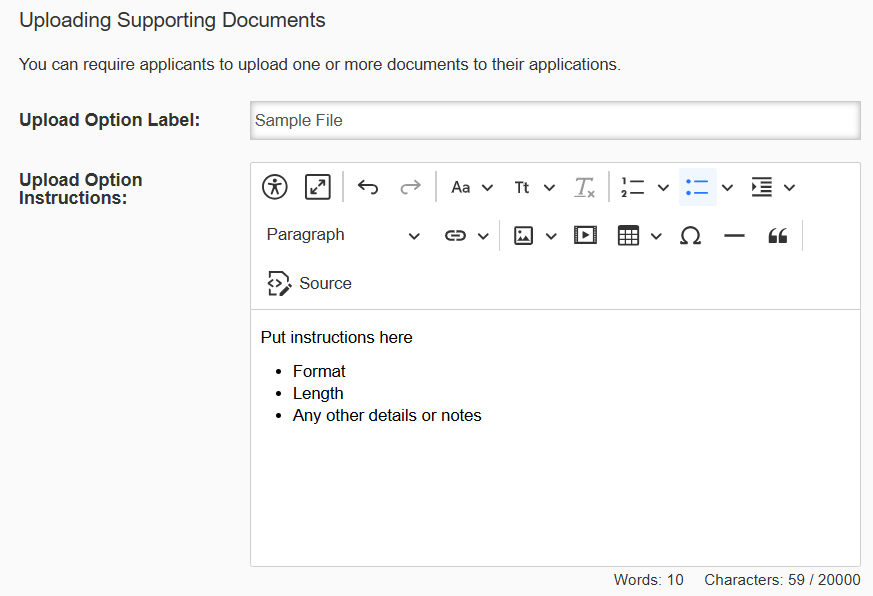The height and width of the screenshot is (596, 873).
Task: Open special characters omega icon
Action: 690,236
